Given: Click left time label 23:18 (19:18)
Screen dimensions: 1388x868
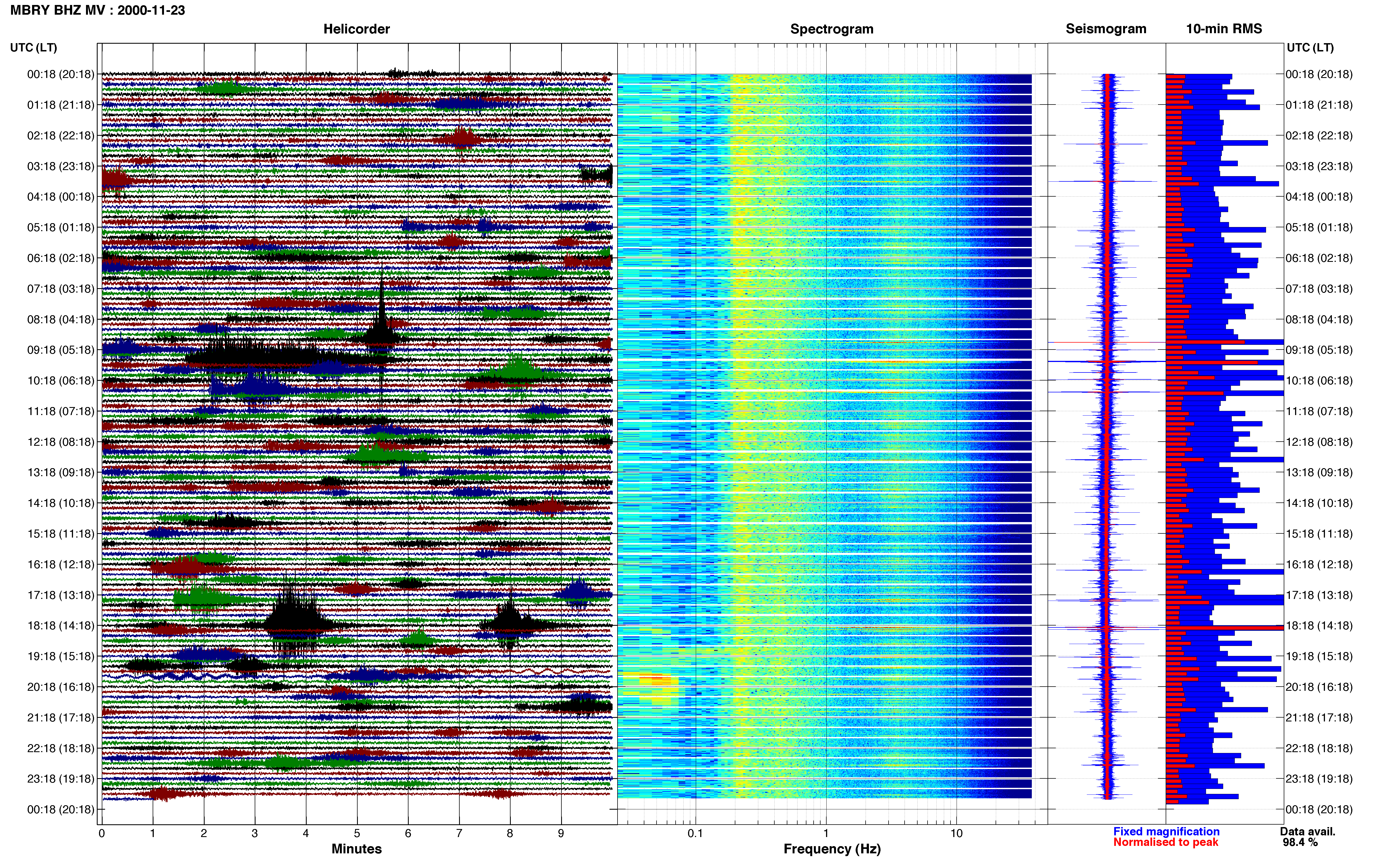Looking at the screenshot, I should [61, 778].
